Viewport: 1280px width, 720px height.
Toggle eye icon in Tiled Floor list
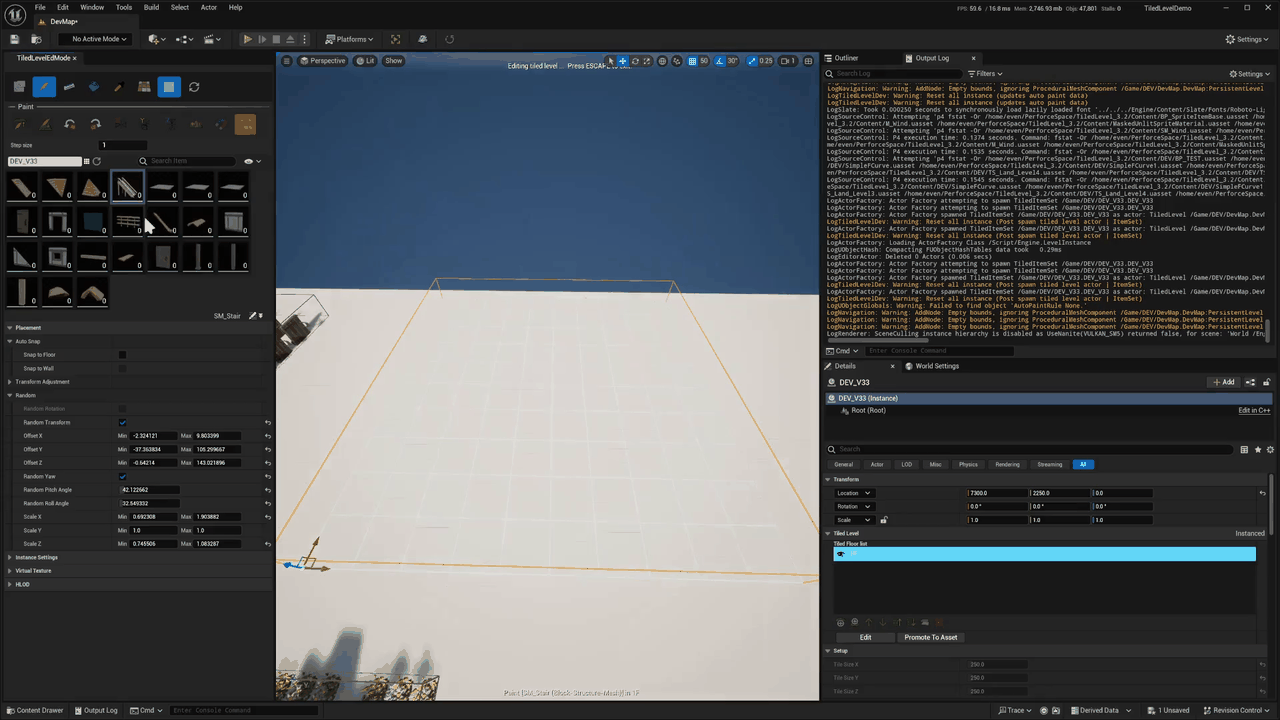841,554
